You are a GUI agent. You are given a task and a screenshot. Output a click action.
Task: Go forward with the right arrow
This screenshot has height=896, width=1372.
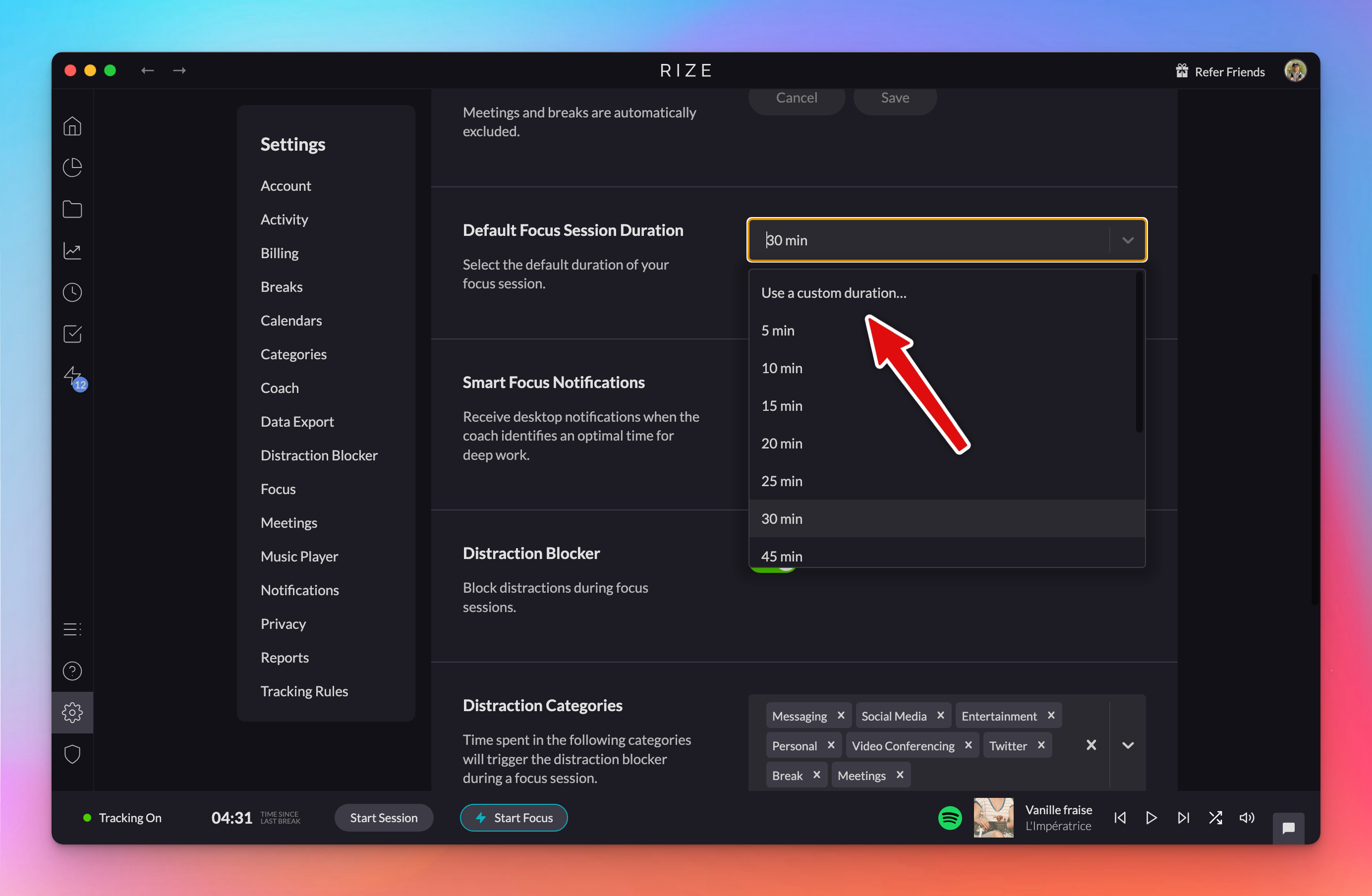click(x=179, y=70)
